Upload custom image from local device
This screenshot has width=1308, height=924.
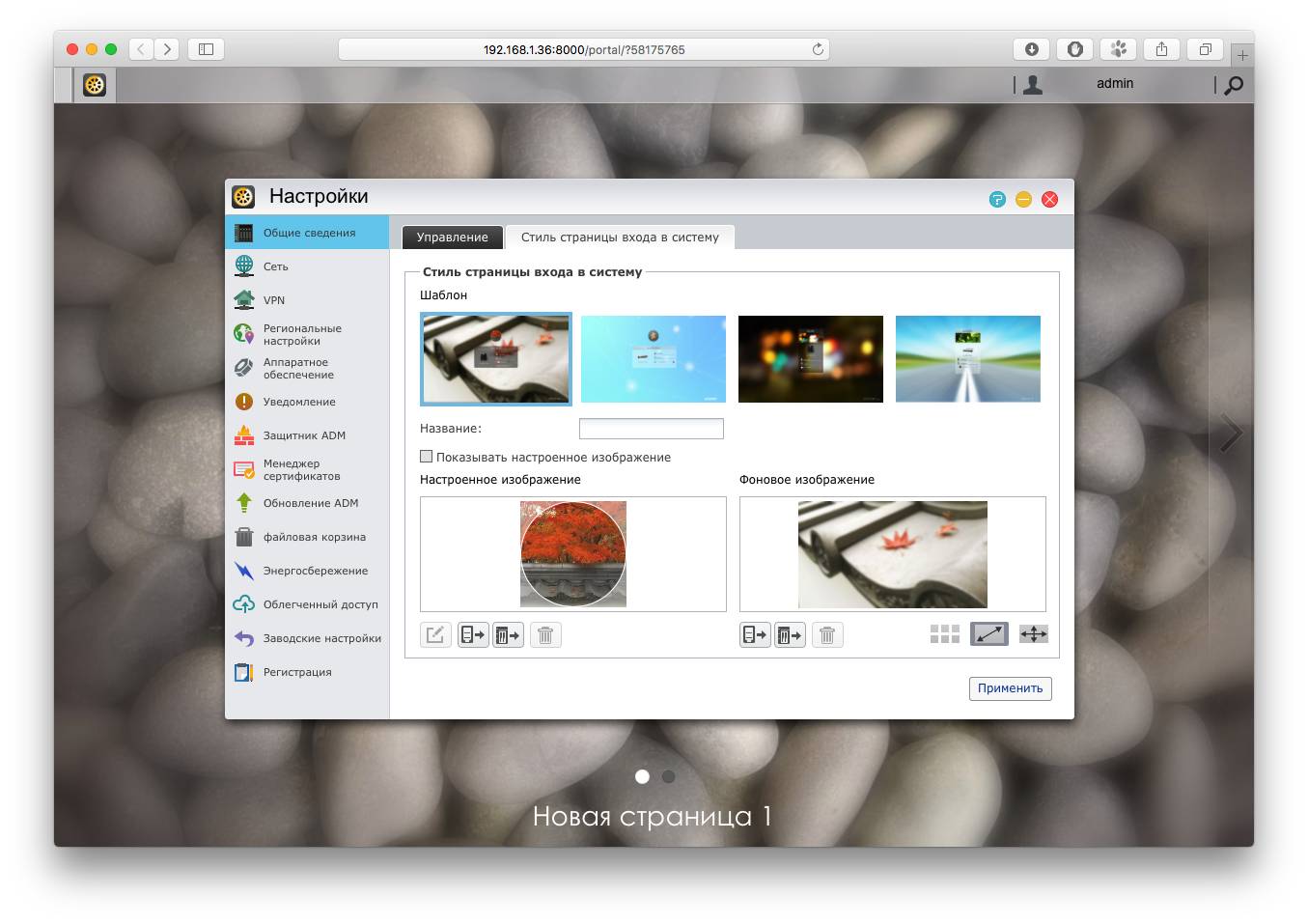473,634
